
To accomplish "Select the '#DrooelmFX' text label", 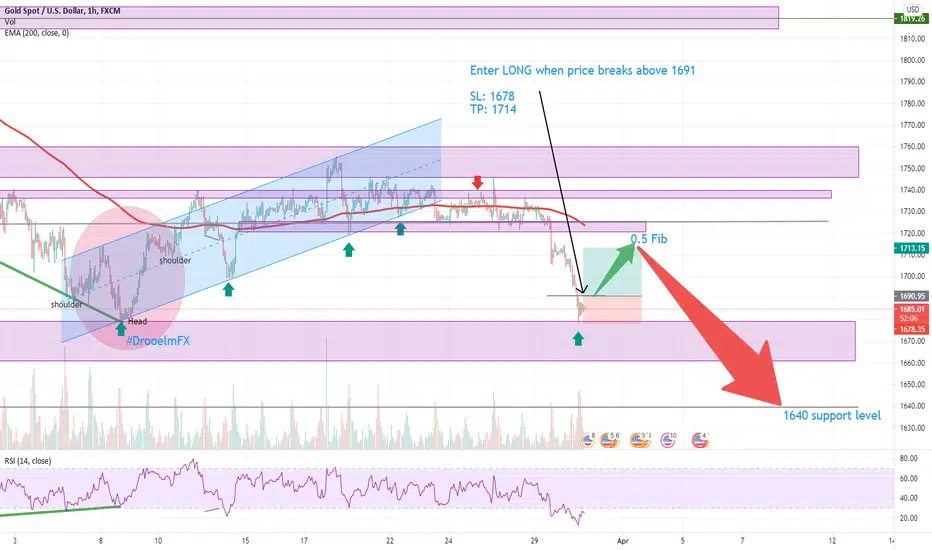I will 158,341.
